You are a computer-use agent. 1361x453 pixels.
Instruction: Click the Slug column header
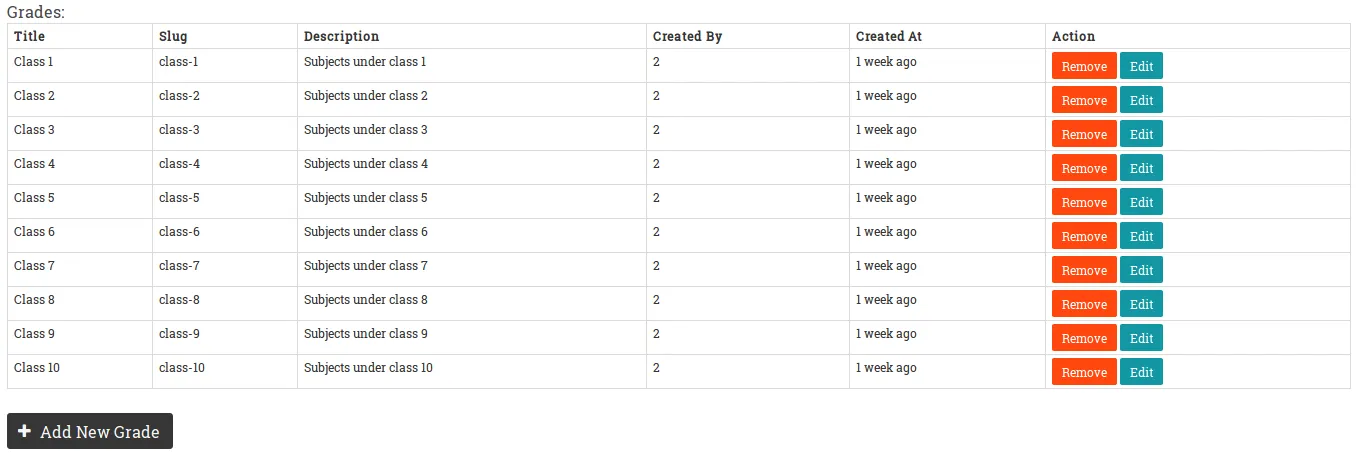point(173,36)
